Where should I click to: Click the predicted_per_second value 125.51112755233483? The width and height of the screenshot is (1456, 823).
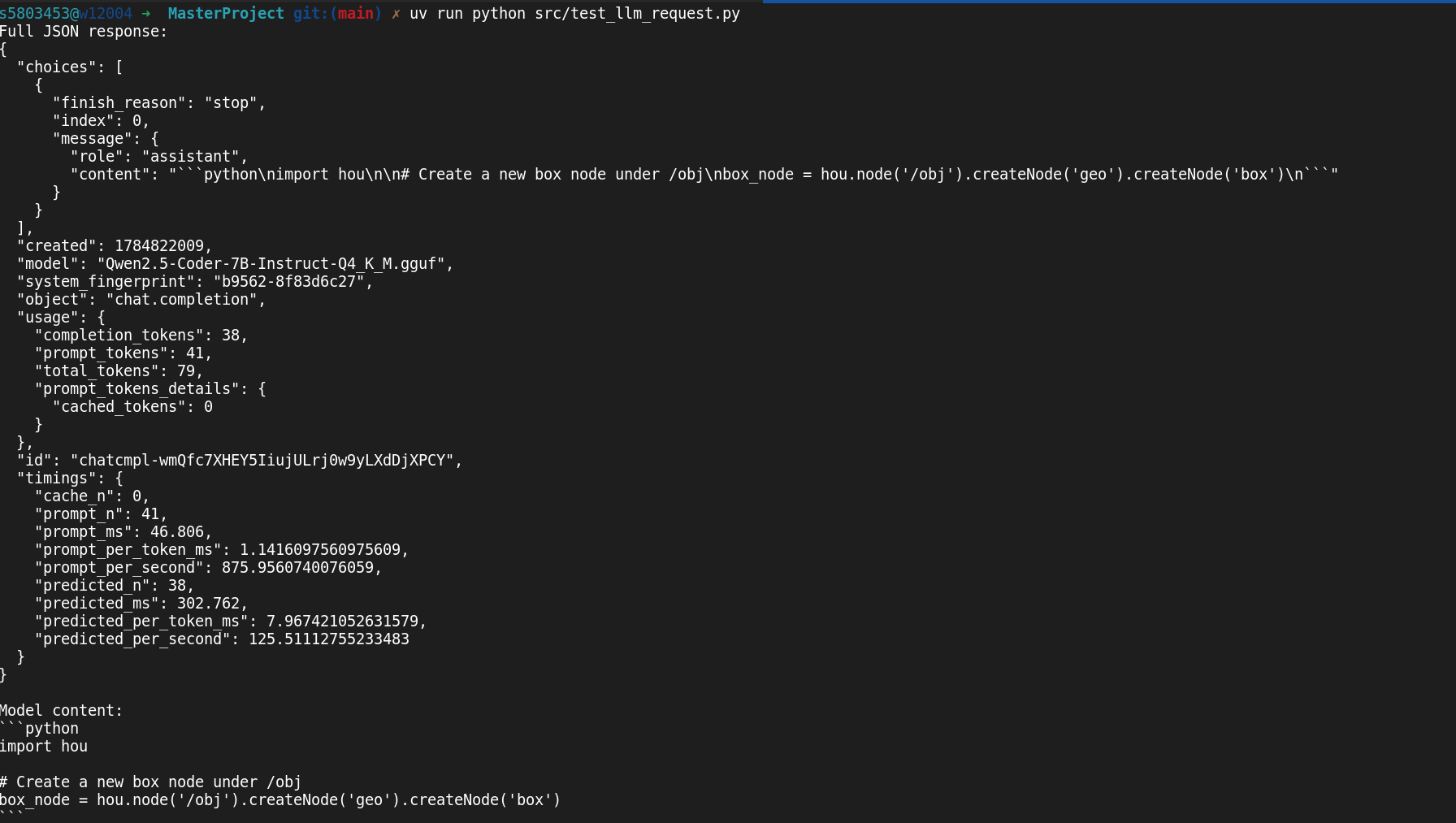click(329, 639)
